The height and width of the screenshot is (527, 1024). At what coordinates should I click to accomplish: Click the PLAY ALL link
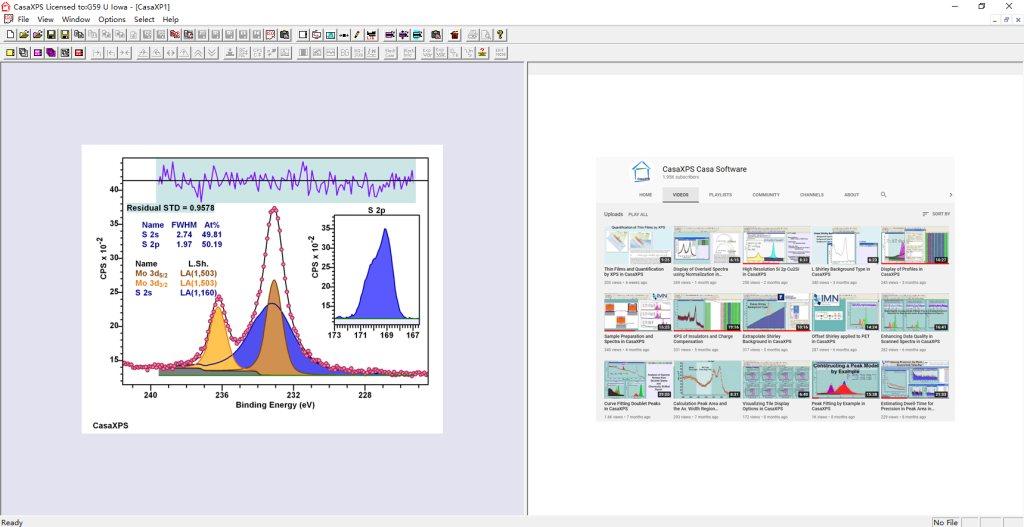[x=638, y=214]
